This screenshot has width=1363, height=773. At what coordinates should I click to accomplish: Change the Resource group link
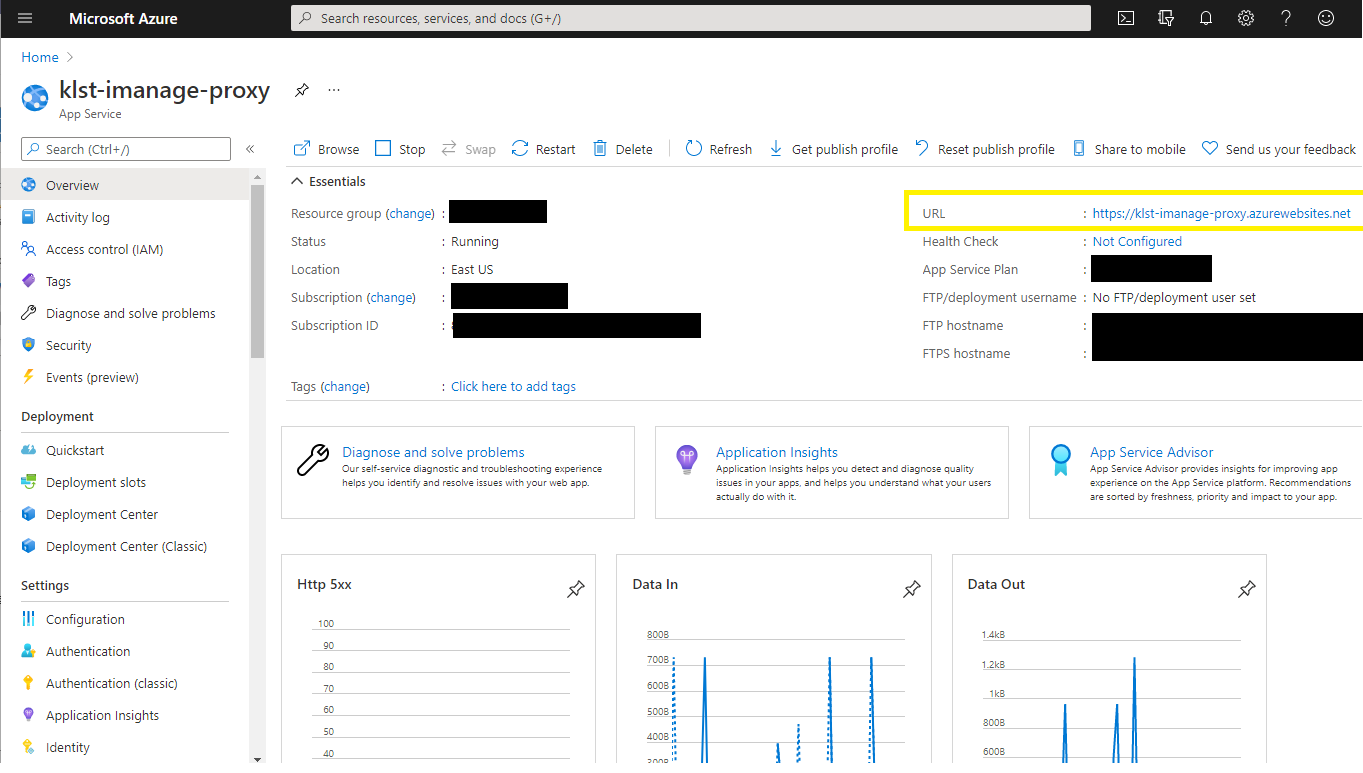pos(410,213)
